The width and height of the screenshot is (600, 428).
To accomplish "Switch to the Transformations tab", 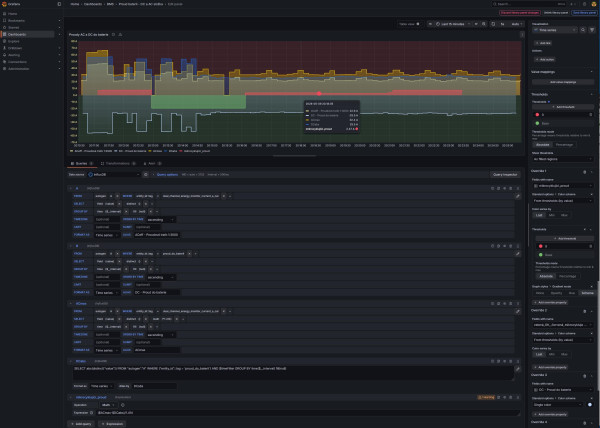I will [x=118, y=163].
